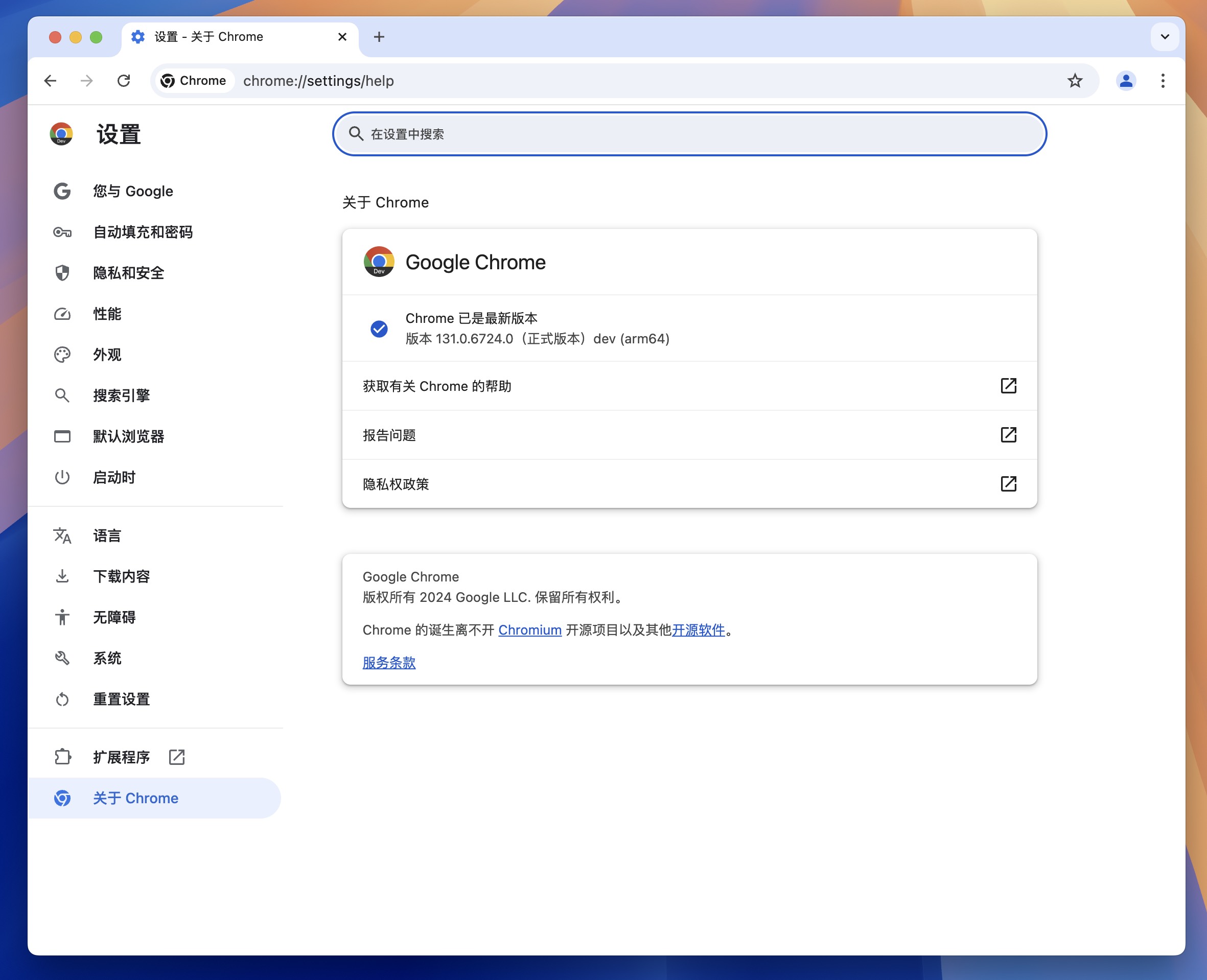Open 隐私和安全 settings section
This screenshot has height=980, width=1207.
pyautogui.click(x=155, y=273)
